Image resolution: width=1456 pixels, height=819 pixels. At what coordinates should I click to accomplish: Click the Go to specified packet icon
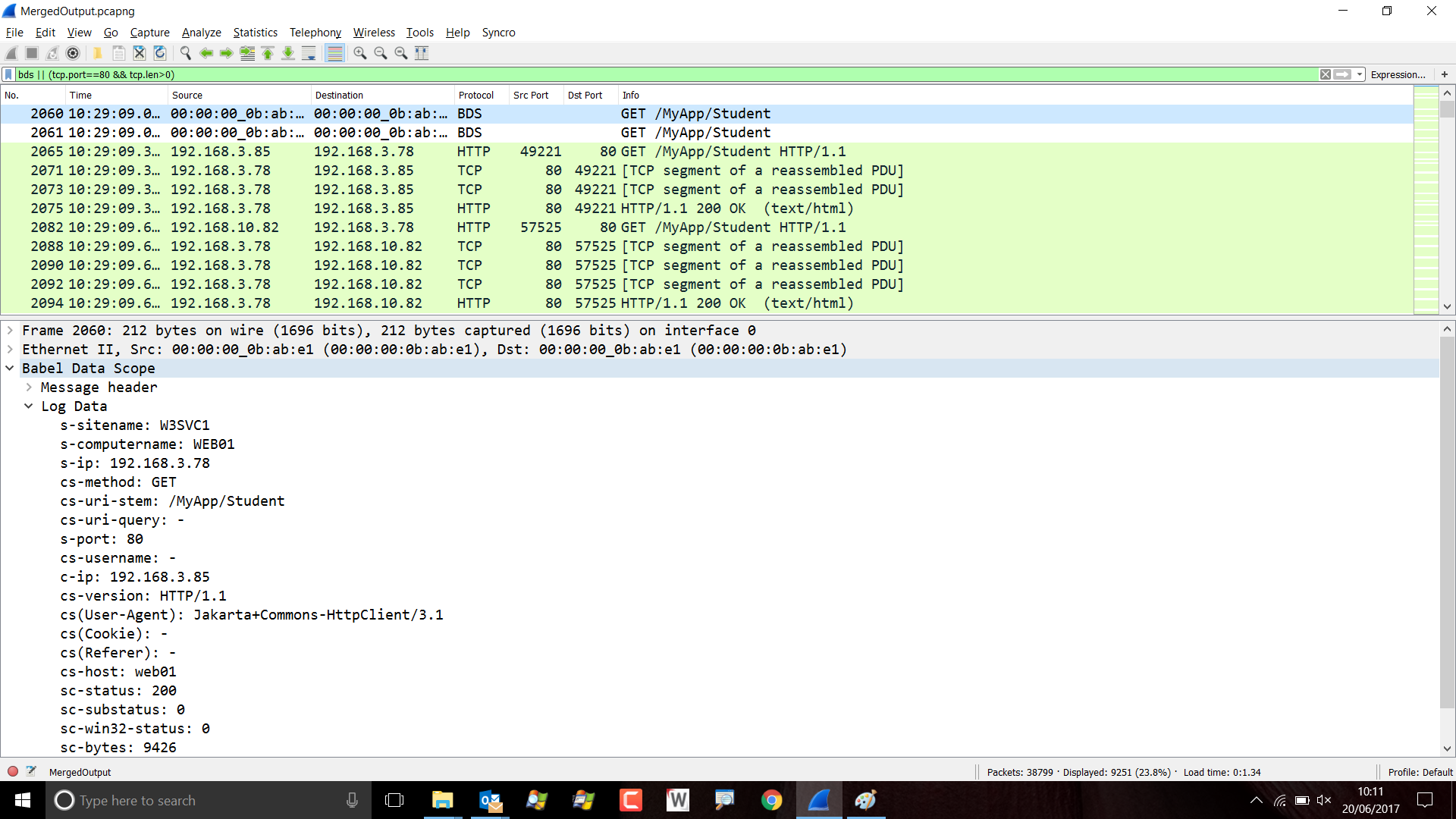click(247, 53)
